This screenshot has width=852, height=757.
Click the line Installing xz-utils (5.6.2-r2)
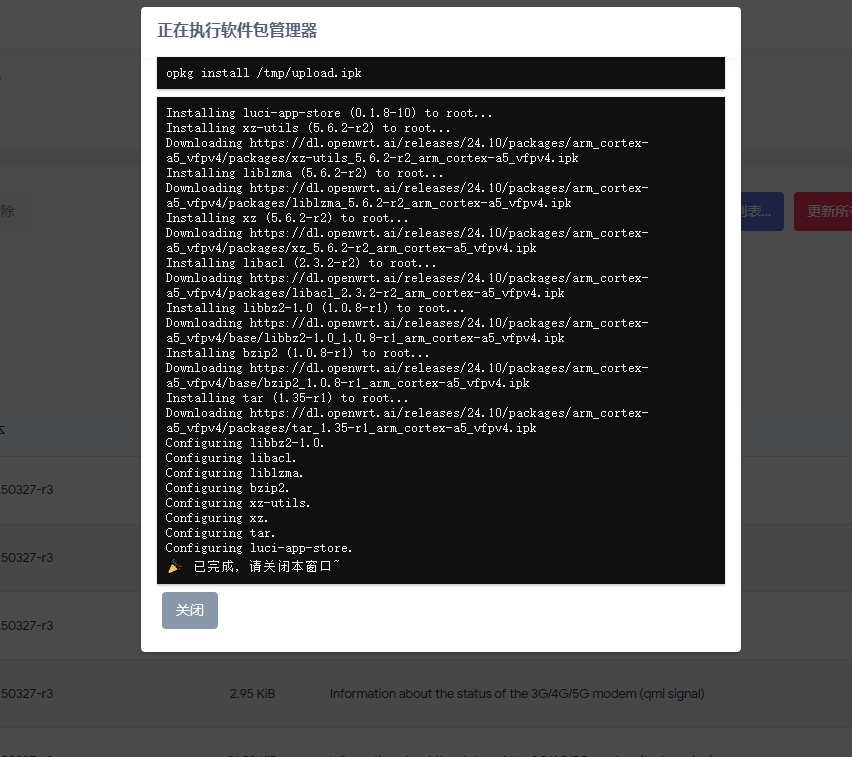(308, 128)
